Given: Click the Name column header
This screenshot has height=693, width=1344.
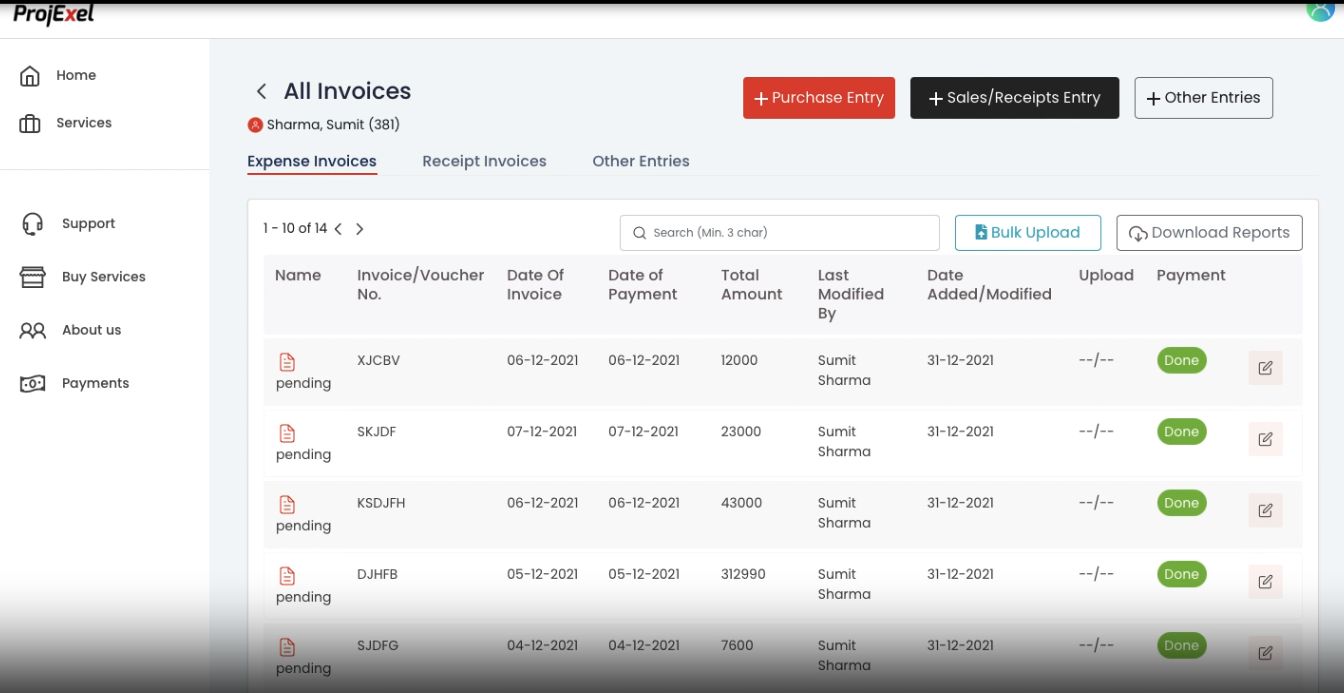Looking at the screenshot, I should [298, 275].
